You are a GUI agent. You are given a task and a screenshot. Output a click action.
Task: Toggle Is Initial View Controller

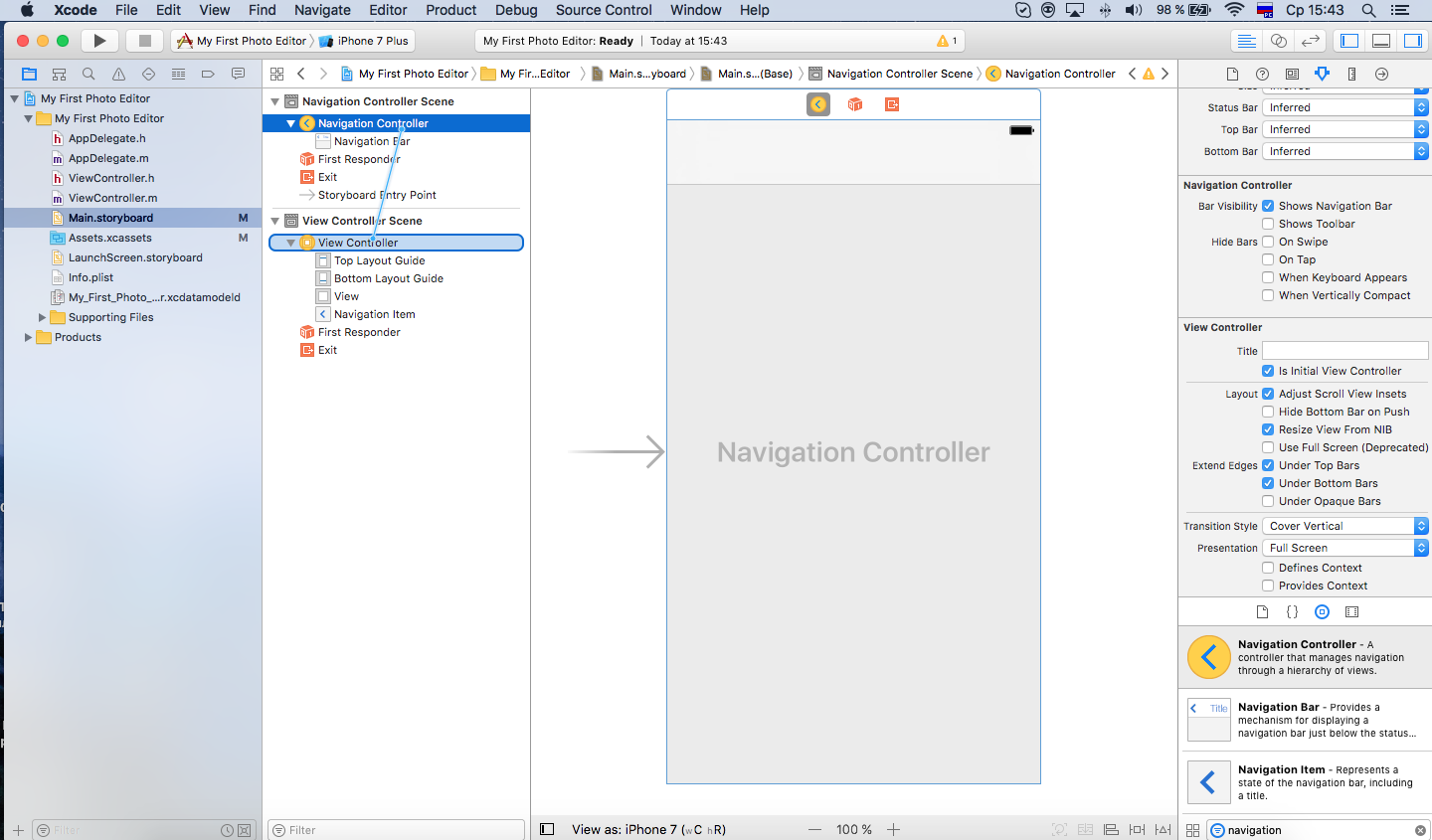1268,371
